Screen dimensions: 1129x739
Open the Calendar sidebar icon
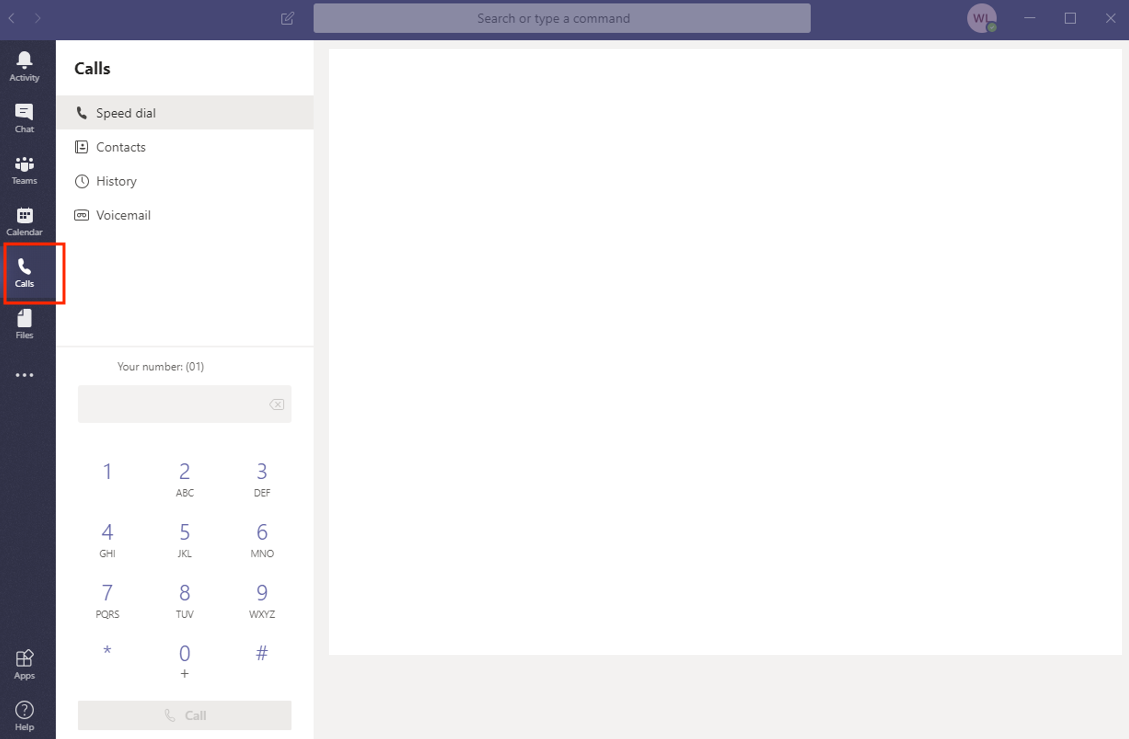click(x=24, y=221)
